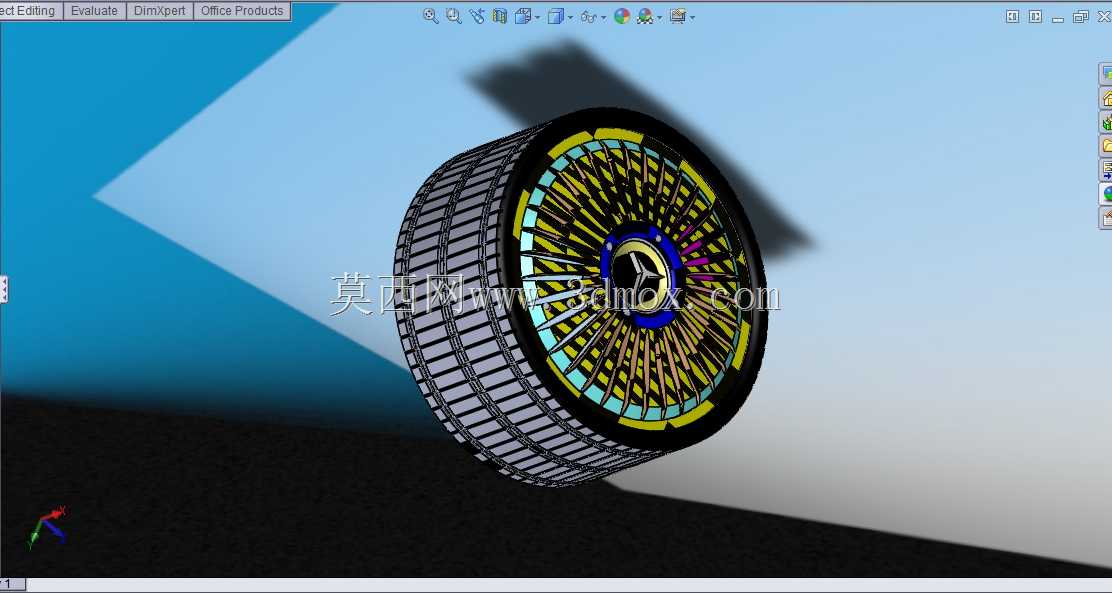Click the Apply Scene icon
Viewport: 1112px width, 593px height.
click(x=645, y=16)
